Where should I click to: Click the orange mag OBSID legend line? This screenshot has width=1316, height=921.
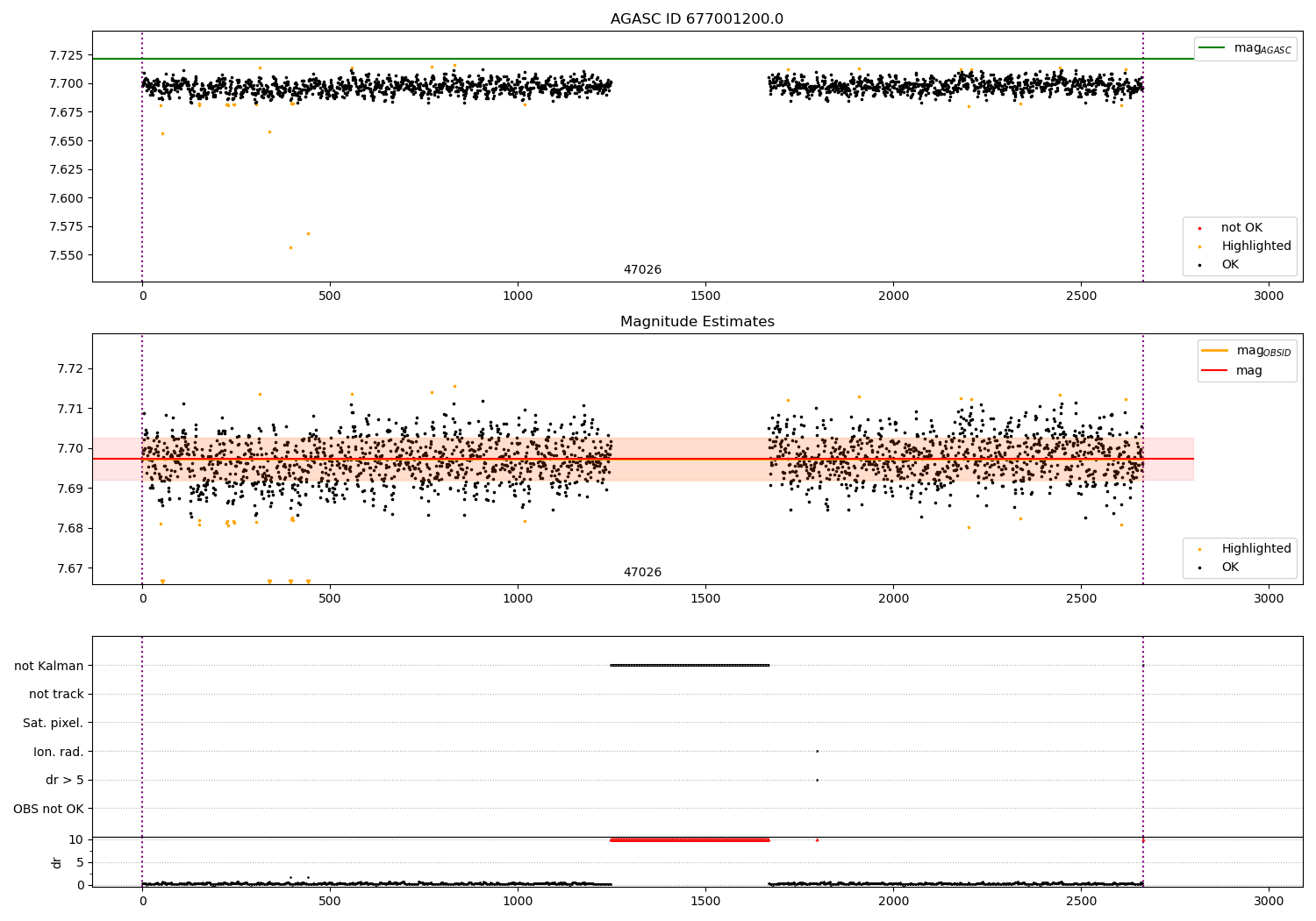tap(1214, 351)
